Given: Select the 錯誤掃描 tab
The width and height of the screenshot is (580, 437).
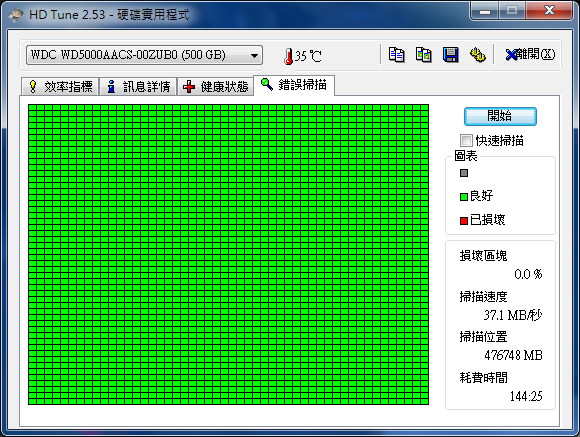Looking at the screenshot, I should pos(294,85).
